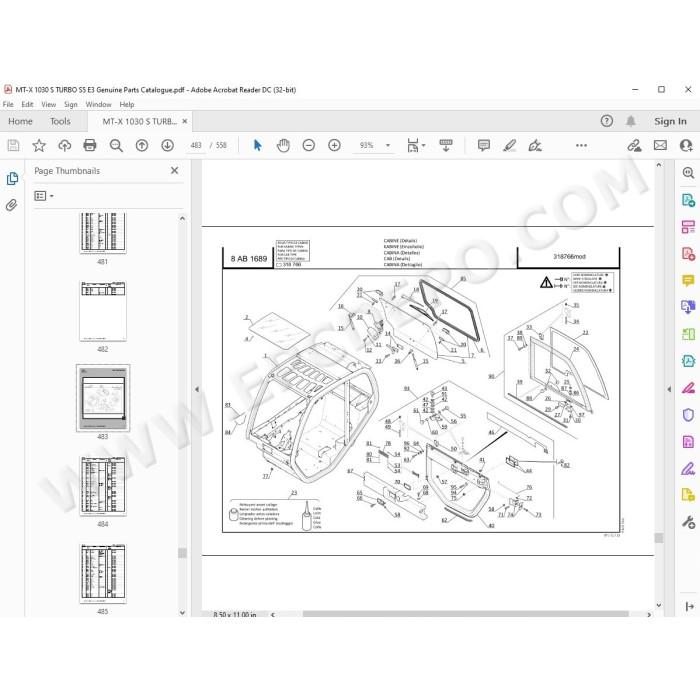Open Comment tool in right pane
Viewport: 700px width, 700px height.
[688, 280]
